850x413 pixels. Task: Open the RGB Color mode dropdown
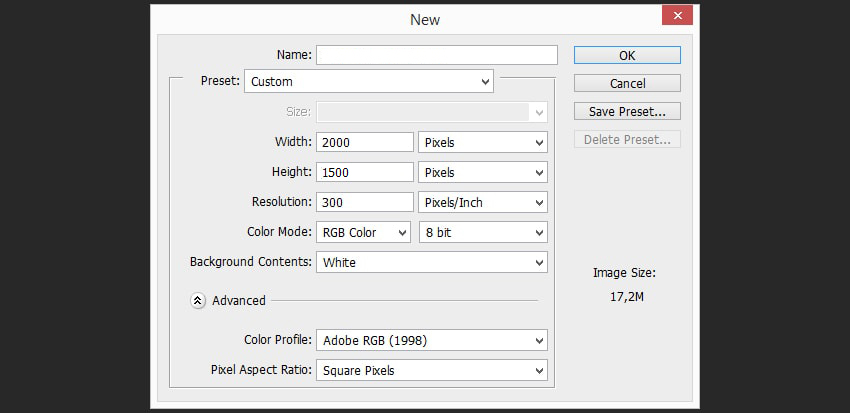tap(363, 232)
